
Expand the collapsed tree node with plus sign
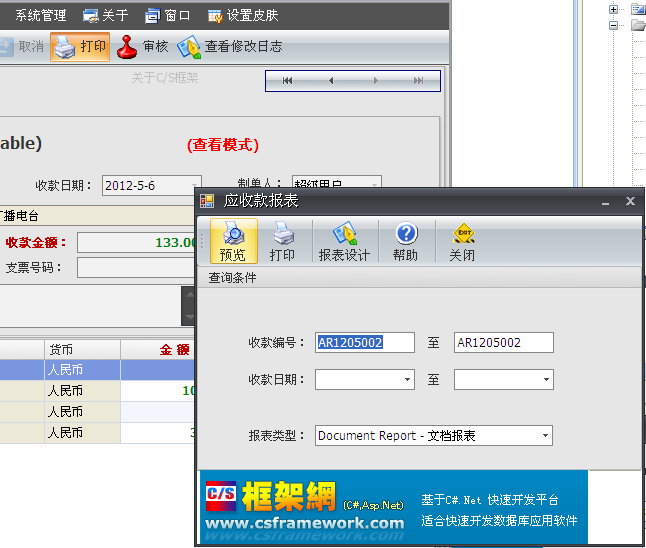613,9
